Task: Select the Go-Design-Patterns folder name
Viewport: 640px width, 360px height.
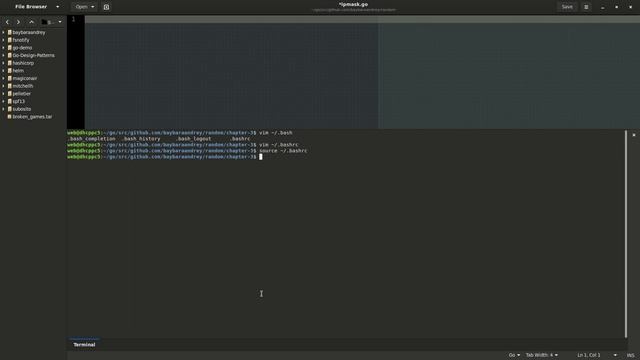Action: pyautogui.click(x=33, y=55)
